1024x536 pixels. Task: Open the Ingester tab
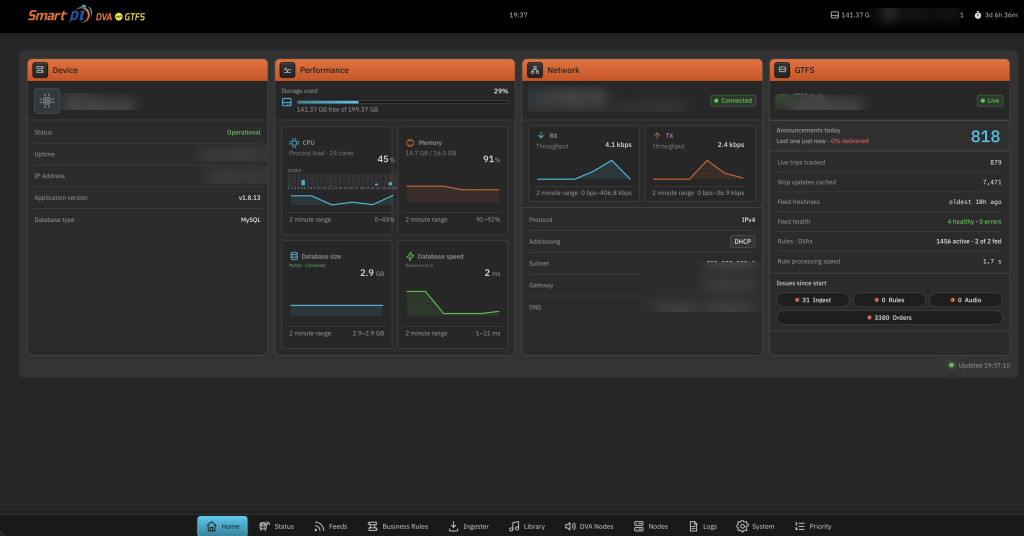pos(469,526)
